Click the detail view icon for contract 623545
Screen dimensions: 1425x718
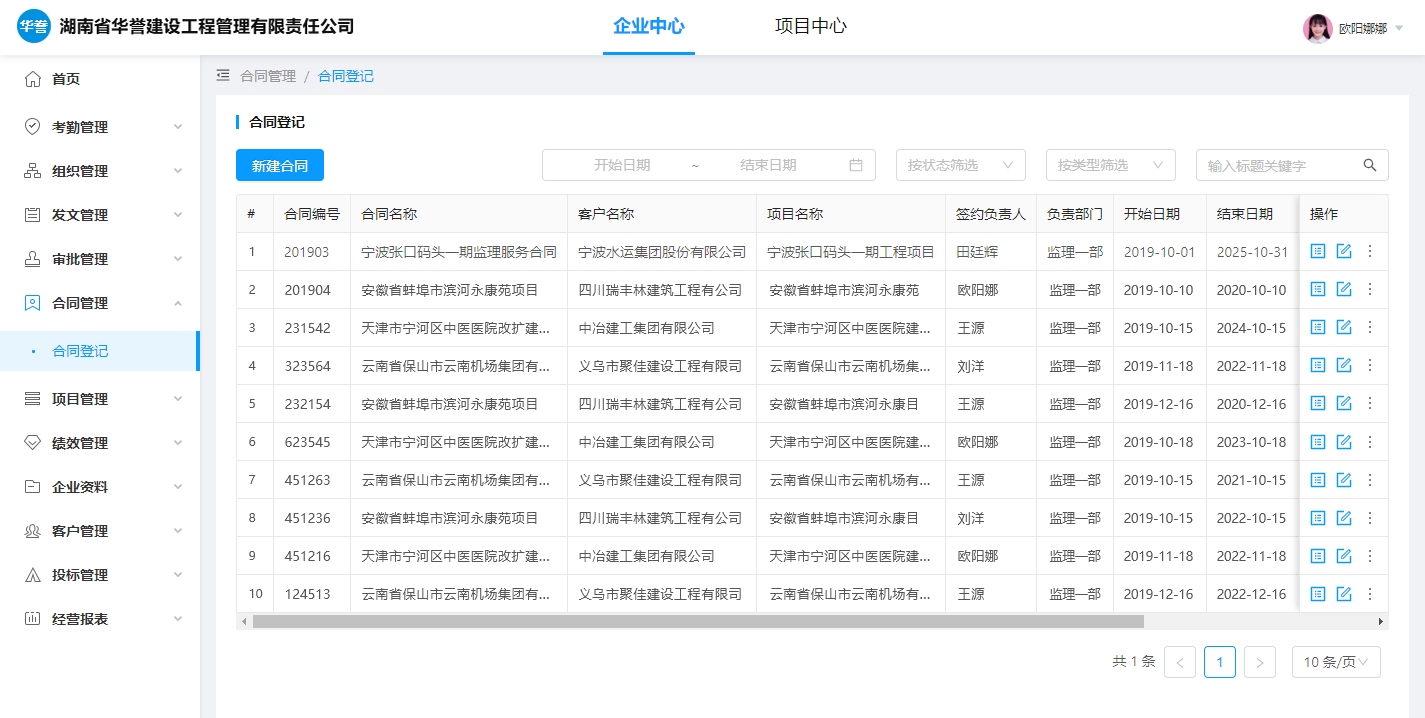tap(1318, 442)
